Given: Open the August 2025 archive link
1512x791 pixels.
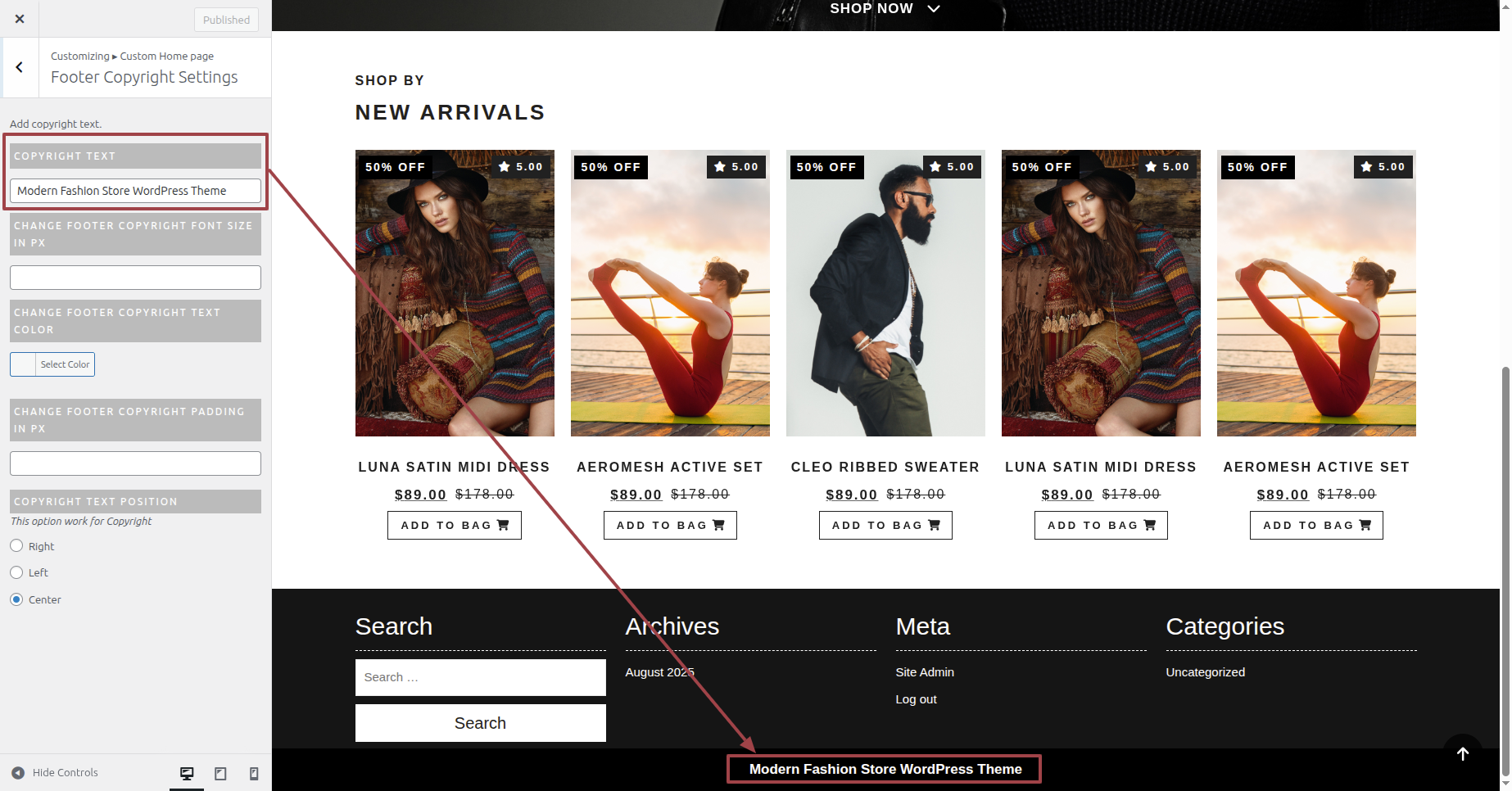Looking at the screenshot, I should pos(659,672).
